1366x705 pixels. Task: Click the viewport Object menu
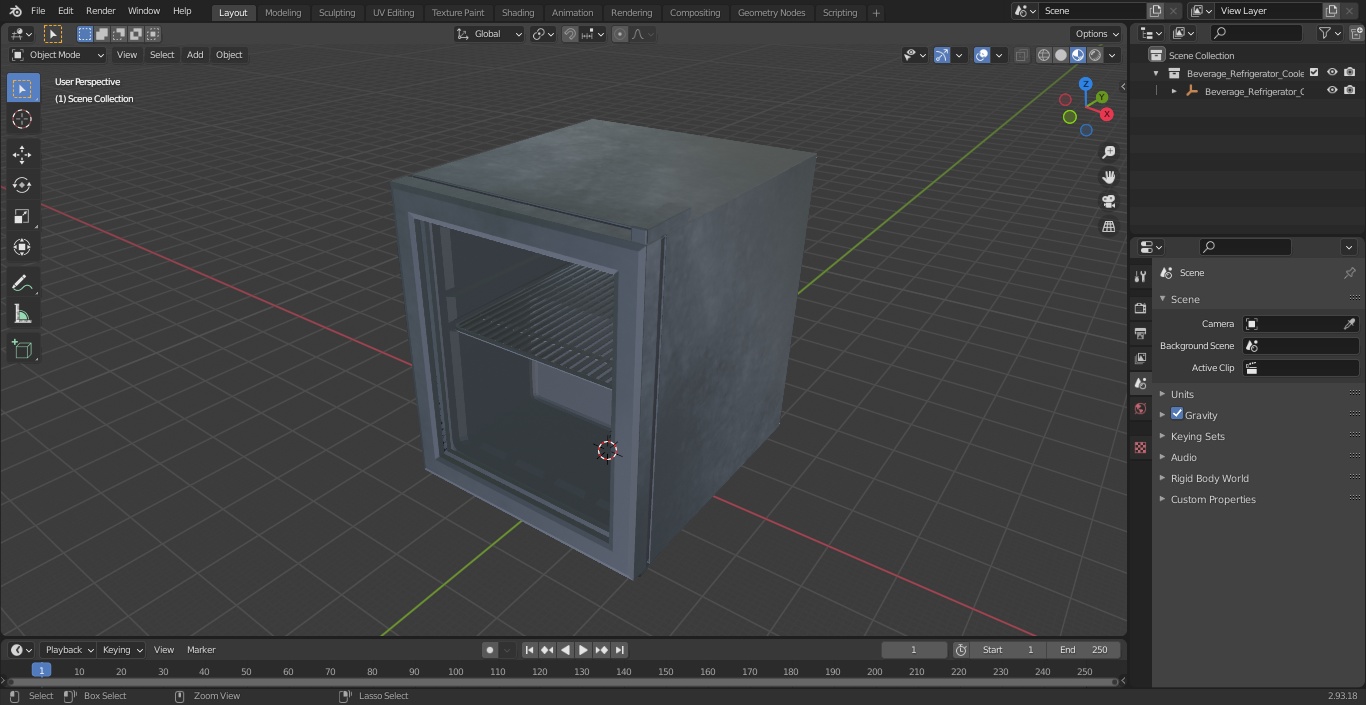coord(229,55)
